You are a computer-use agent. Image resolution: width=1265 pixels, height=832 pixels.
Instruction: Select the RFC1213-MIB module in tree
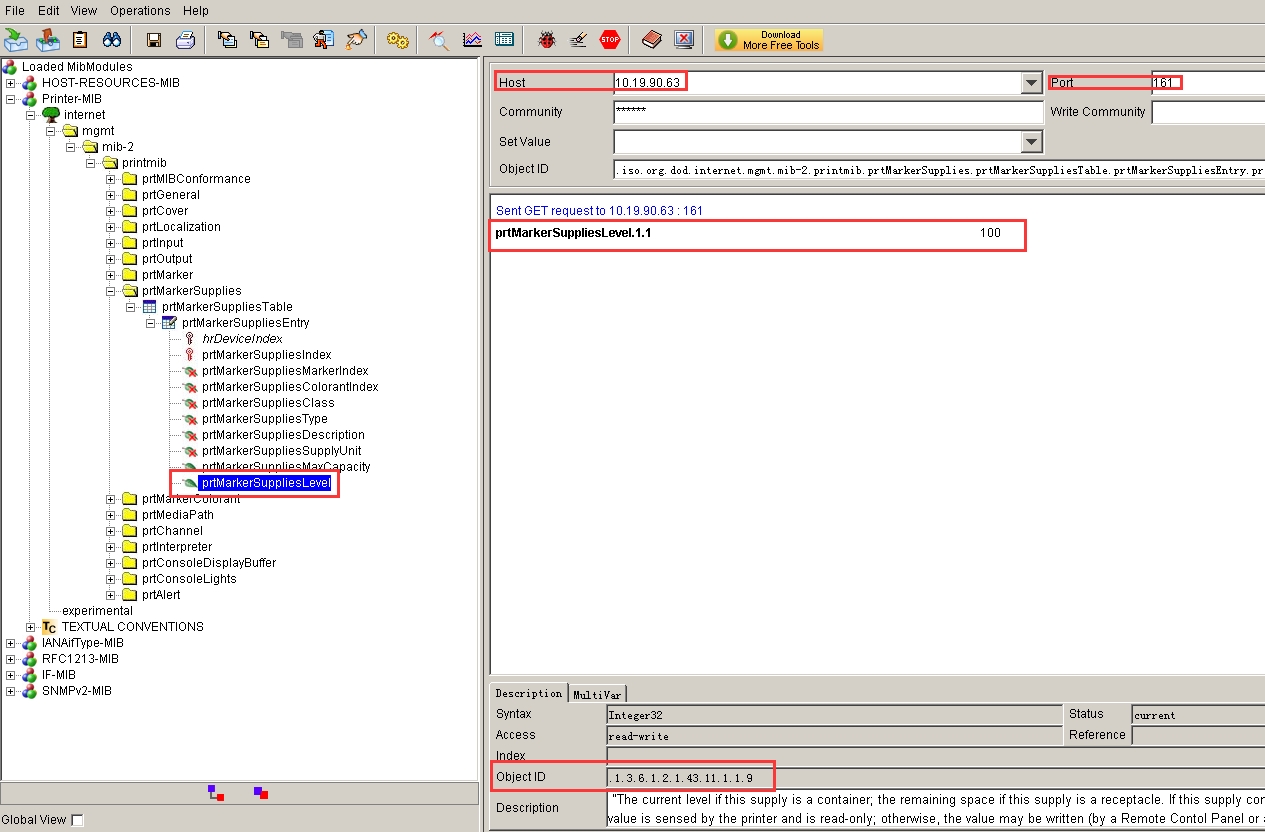(x=80, y=659)
